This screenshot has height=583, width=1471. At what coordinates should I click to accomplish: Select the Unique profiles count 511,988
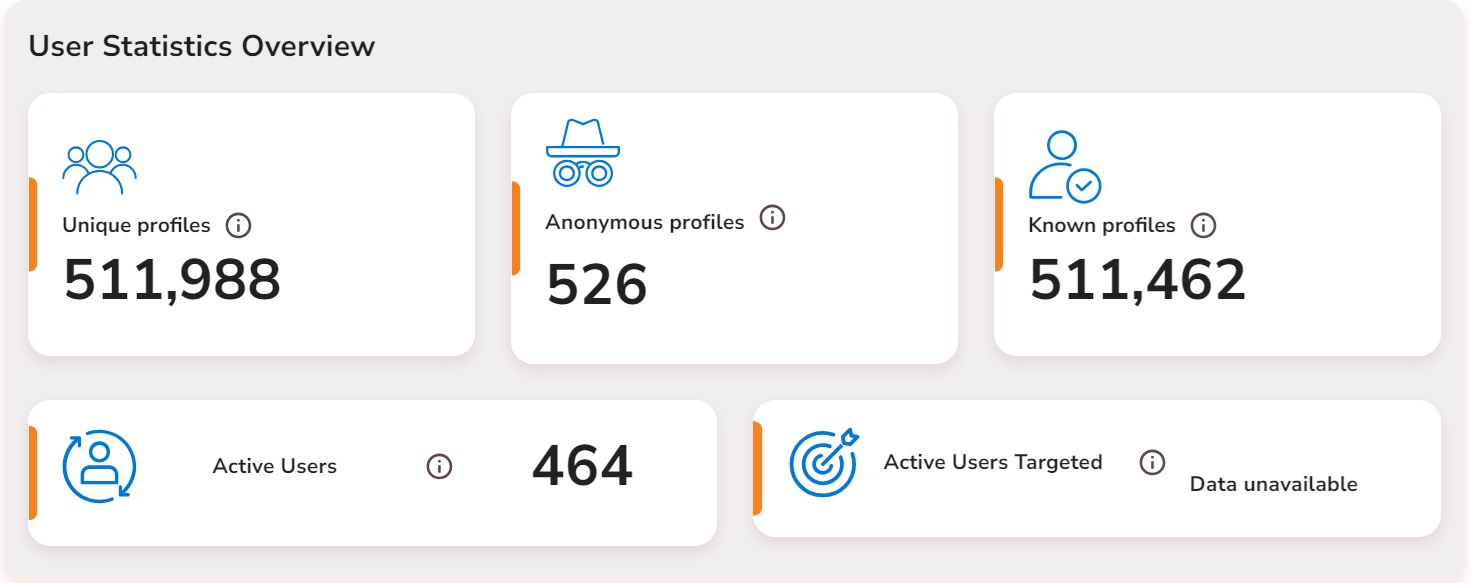pyautogui.click(x=172, y=280)
